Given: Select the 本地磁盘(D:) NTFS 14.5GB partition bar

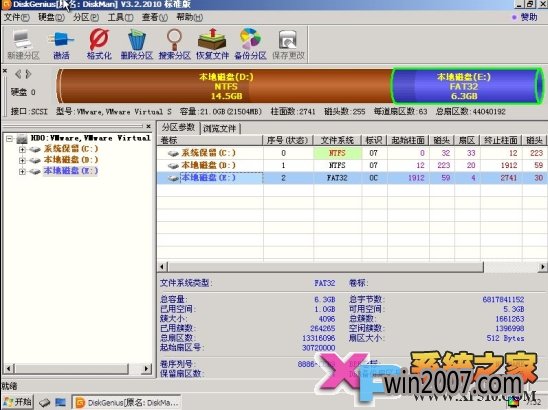Looking at the screenshot, I should (x=225, y=86).
